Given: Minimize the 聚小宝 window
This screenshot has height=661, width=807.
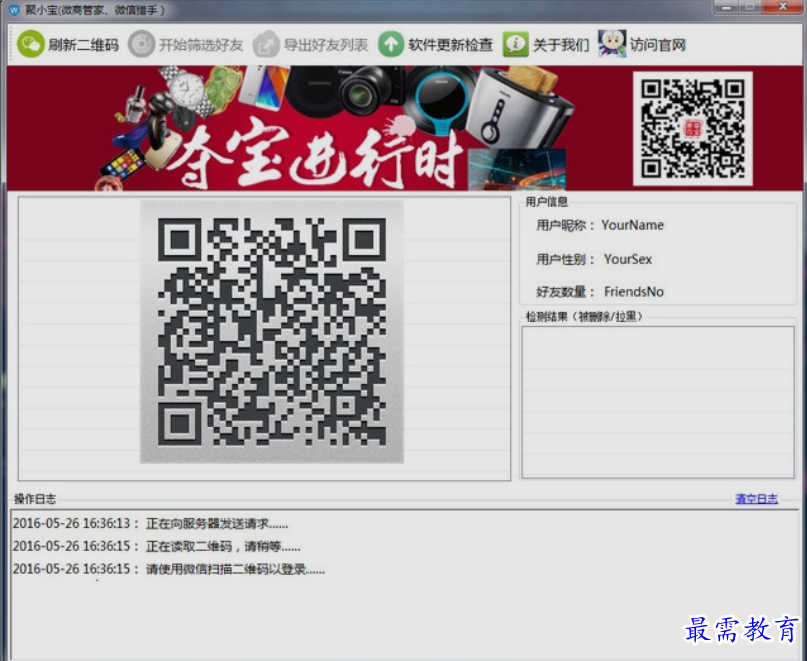Looking at the screenshot, I should [726, 7].
